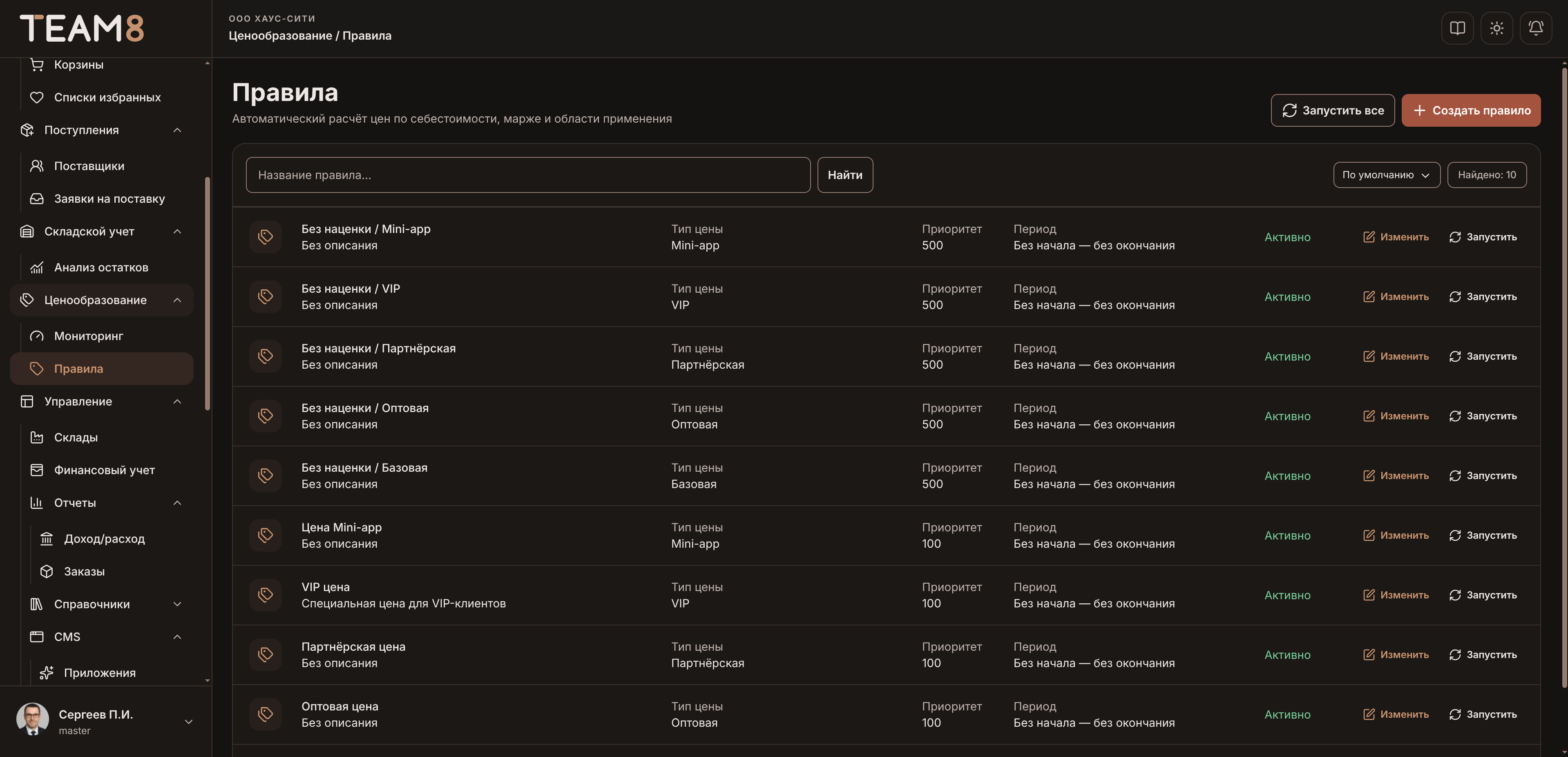Click Сергеев П.И. avatar photo
This screenshot has height=757, width=1568.
(x=33, y=719)
